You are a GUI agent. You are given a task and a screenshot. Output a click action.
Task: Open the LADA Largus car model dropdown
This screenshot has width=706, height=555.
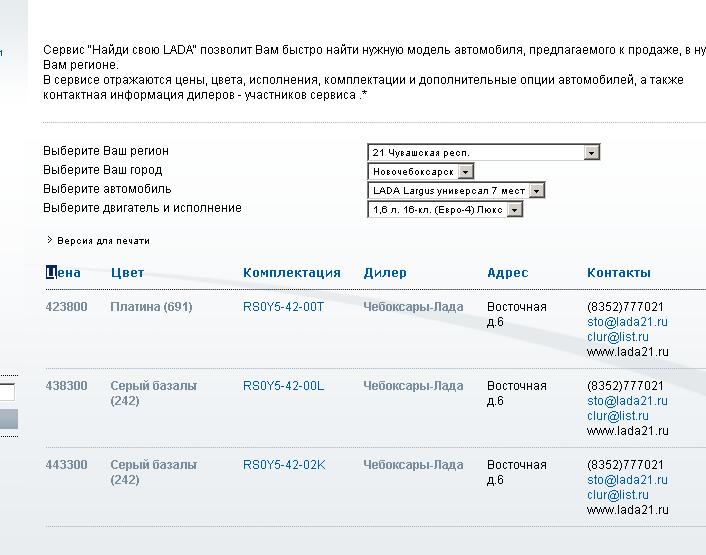pyautogui.click(x=457, y=191)
